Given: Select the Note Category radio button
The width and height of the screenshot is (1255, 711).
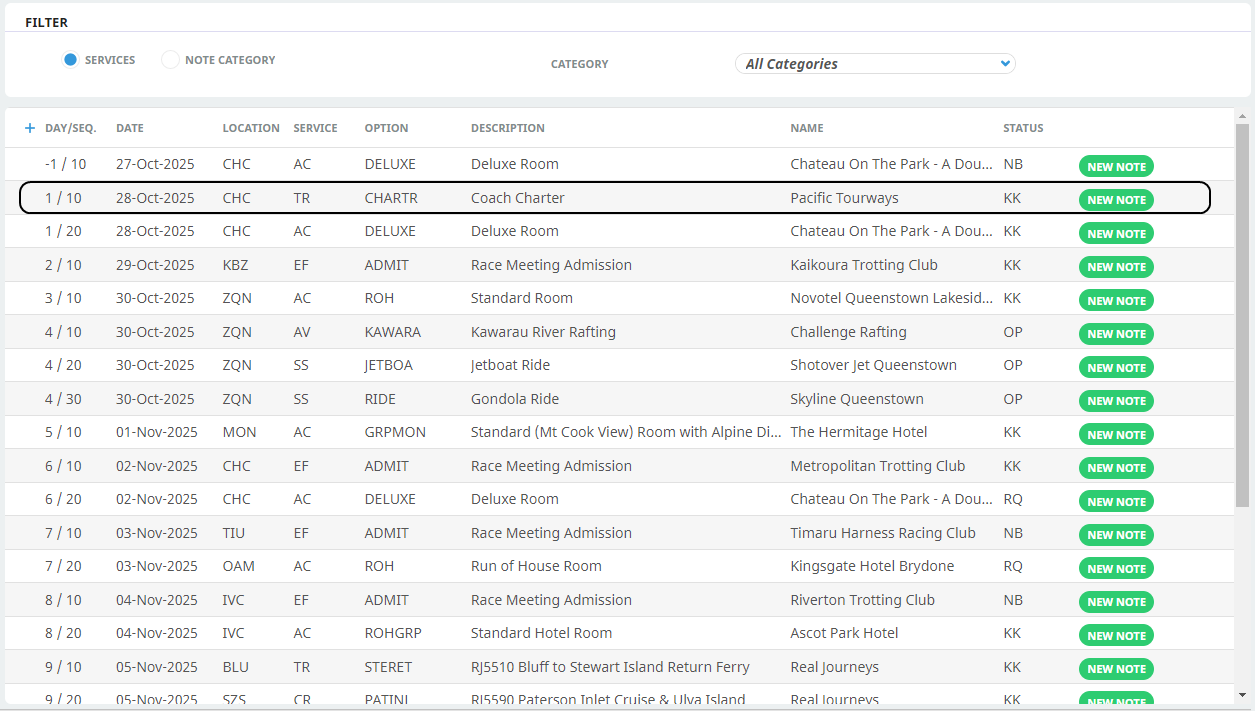Looking at the screenshot, I should point(170,60).
